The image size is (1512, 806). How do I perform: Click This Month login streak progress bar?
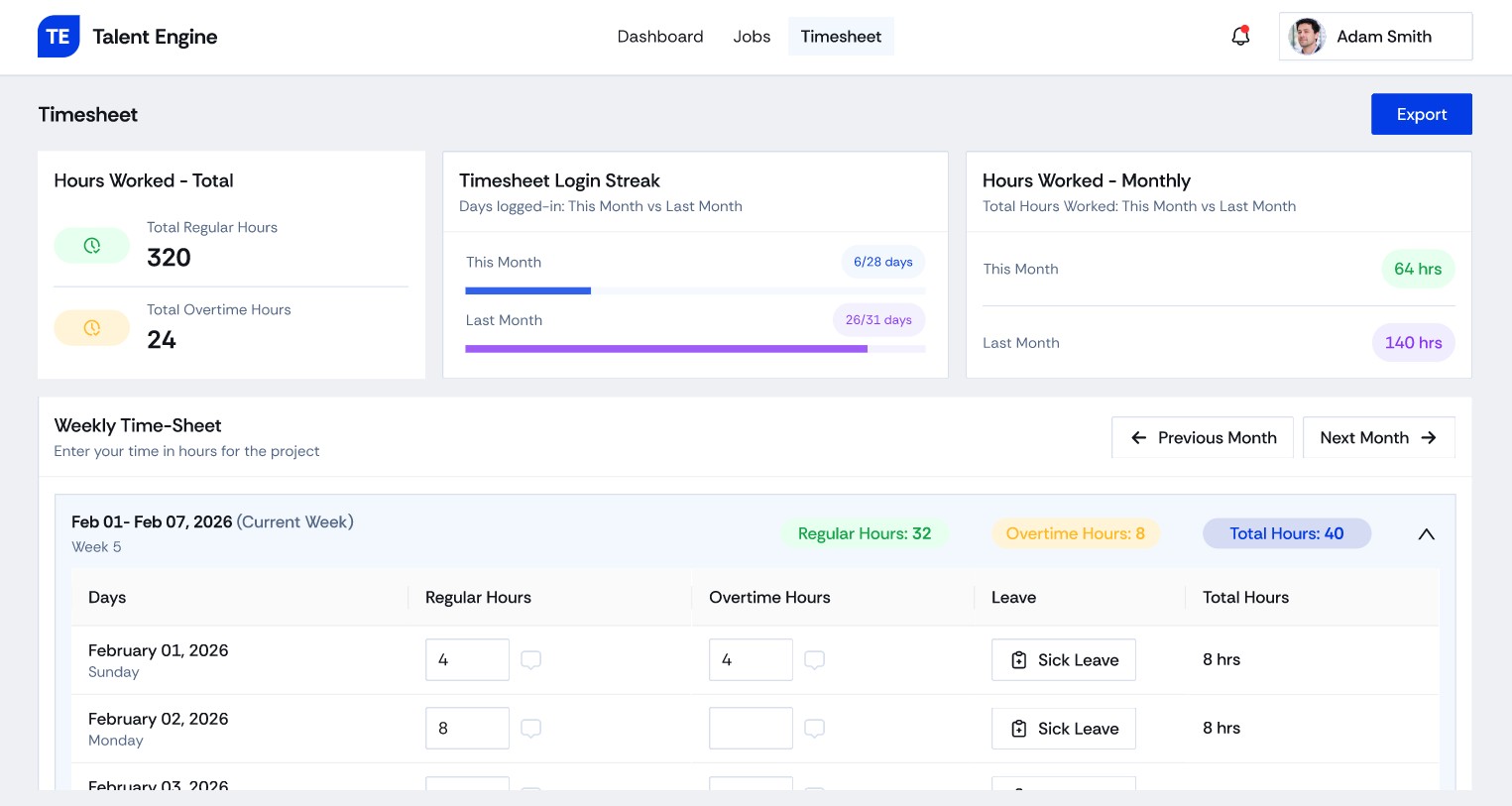coord(695,290)
